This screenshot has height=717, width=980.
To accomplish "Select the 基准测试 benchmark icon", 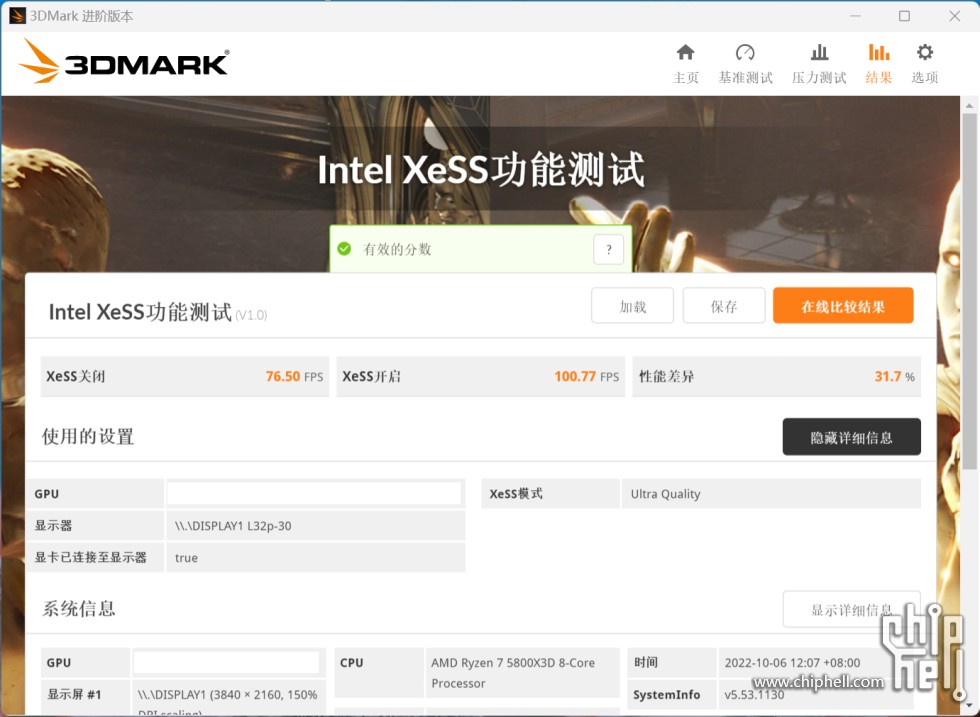I will click(745, 52).
